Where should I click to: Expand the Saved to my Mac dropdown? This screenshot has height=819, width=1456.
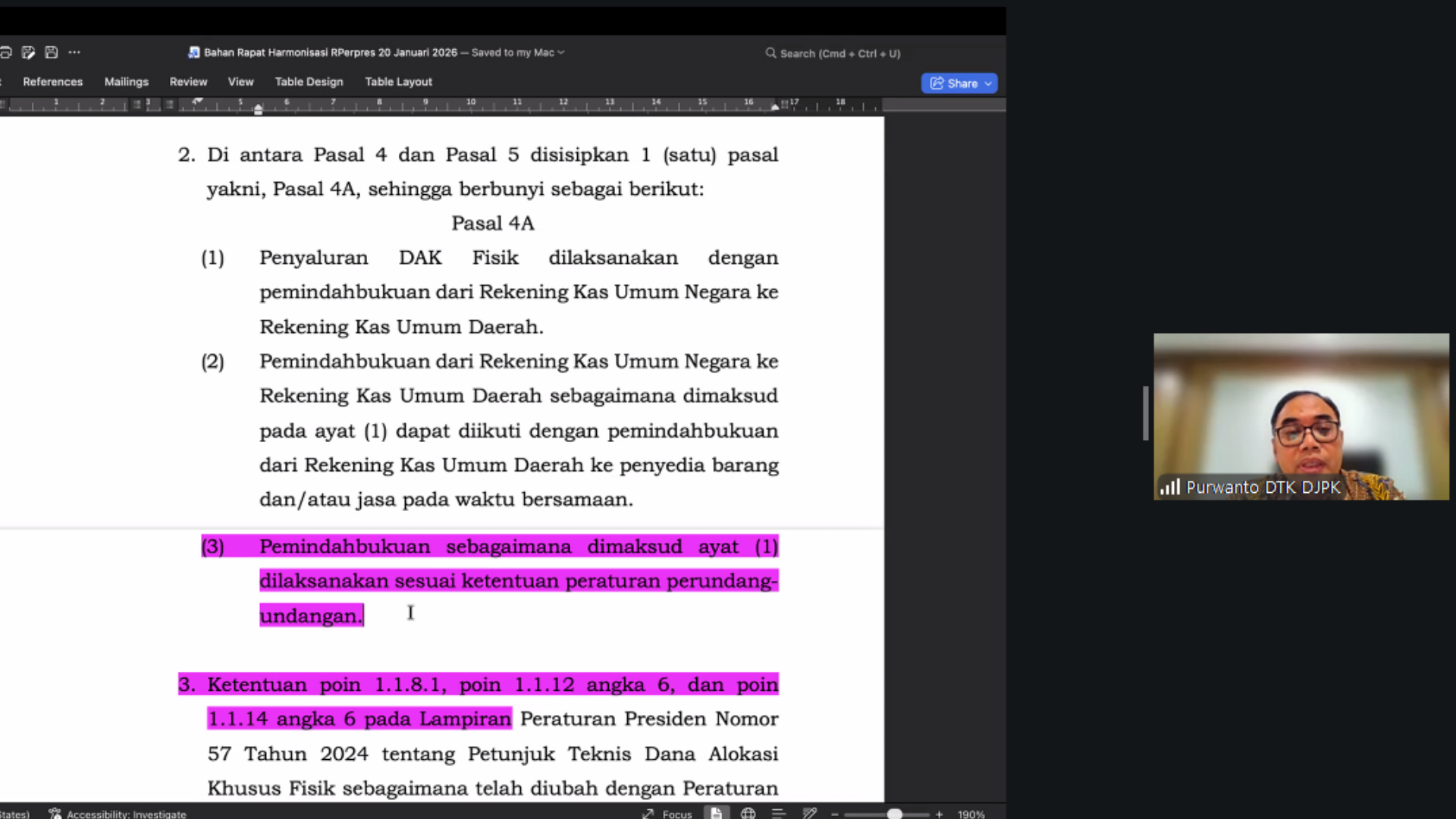[x=561, y=52]
